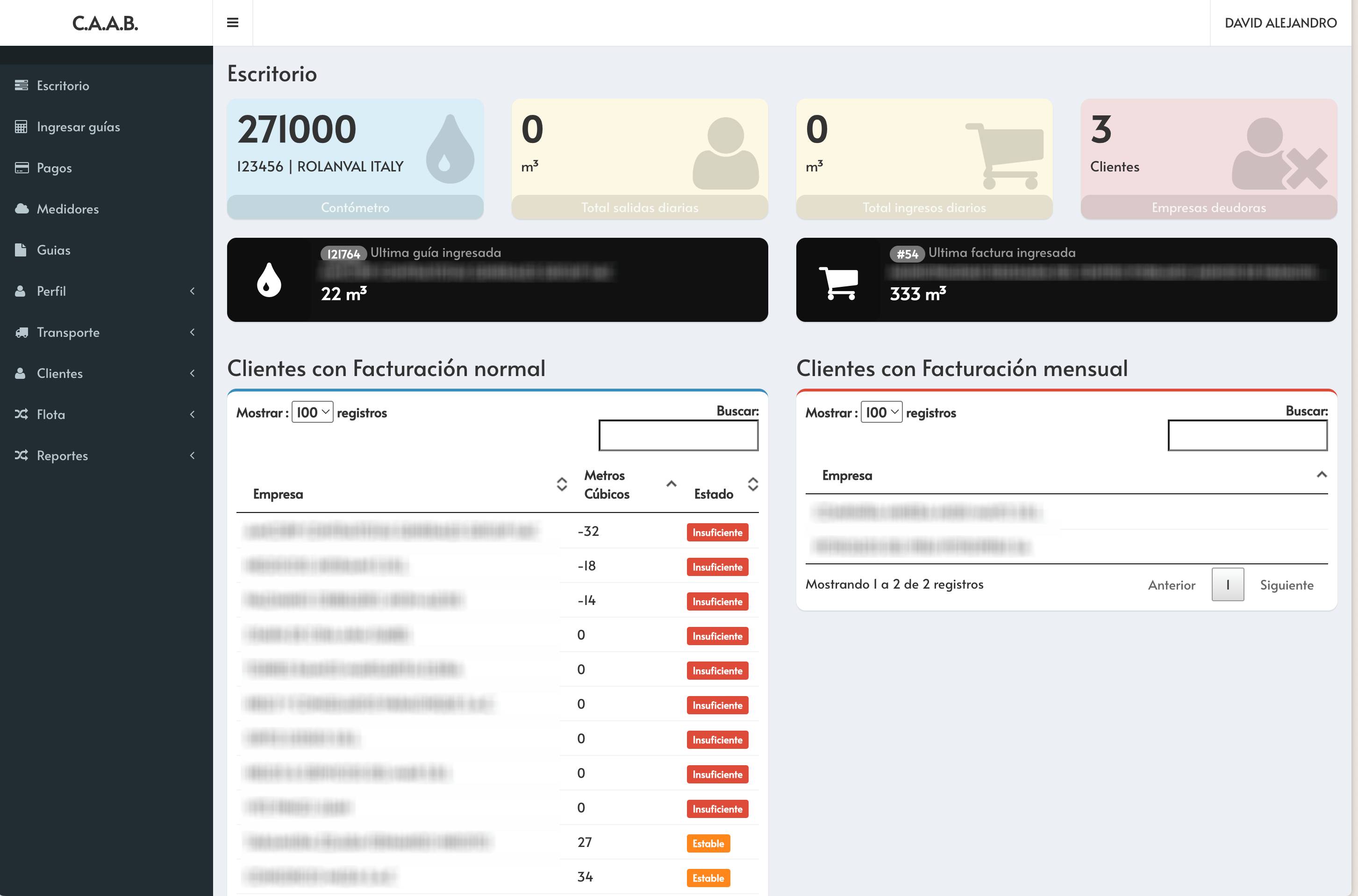Focus the Buscar field in Facturación normal

tap(679, 435)
